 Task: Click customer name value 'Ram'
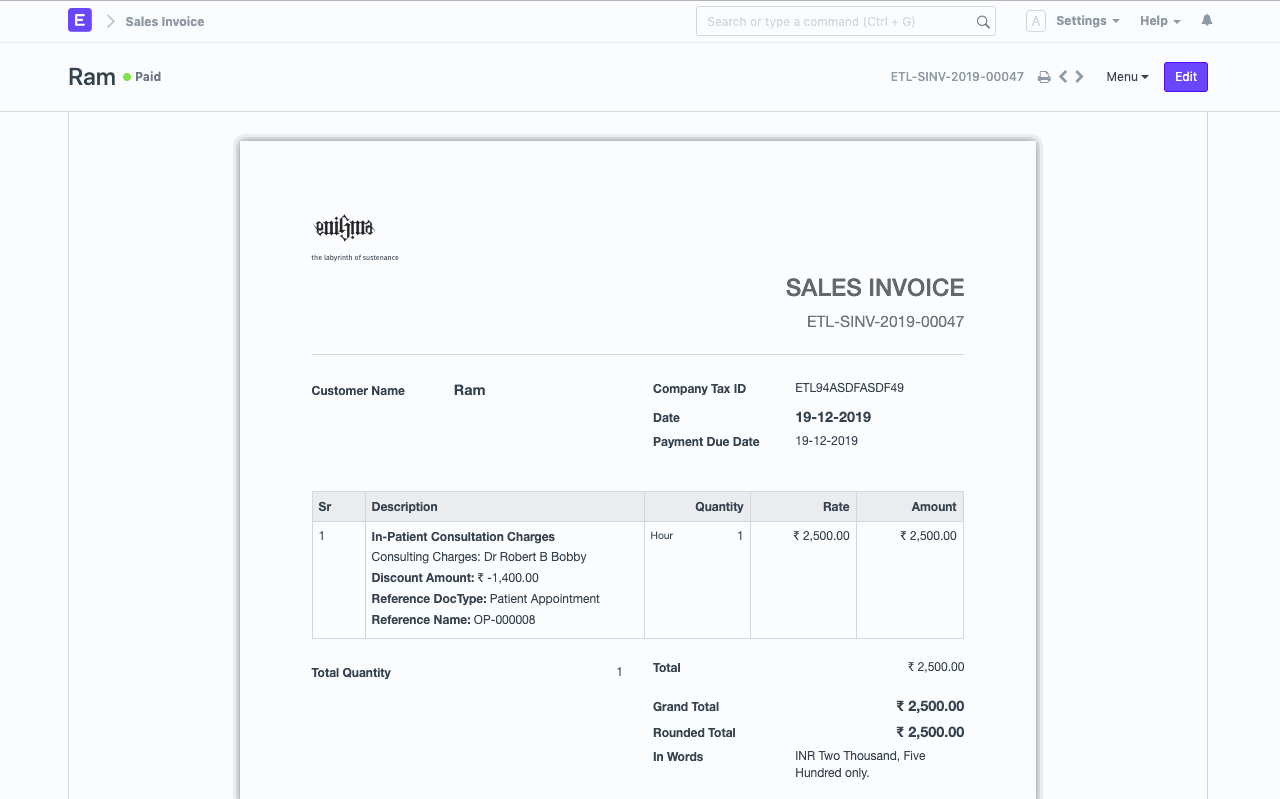tap(469, 390)
